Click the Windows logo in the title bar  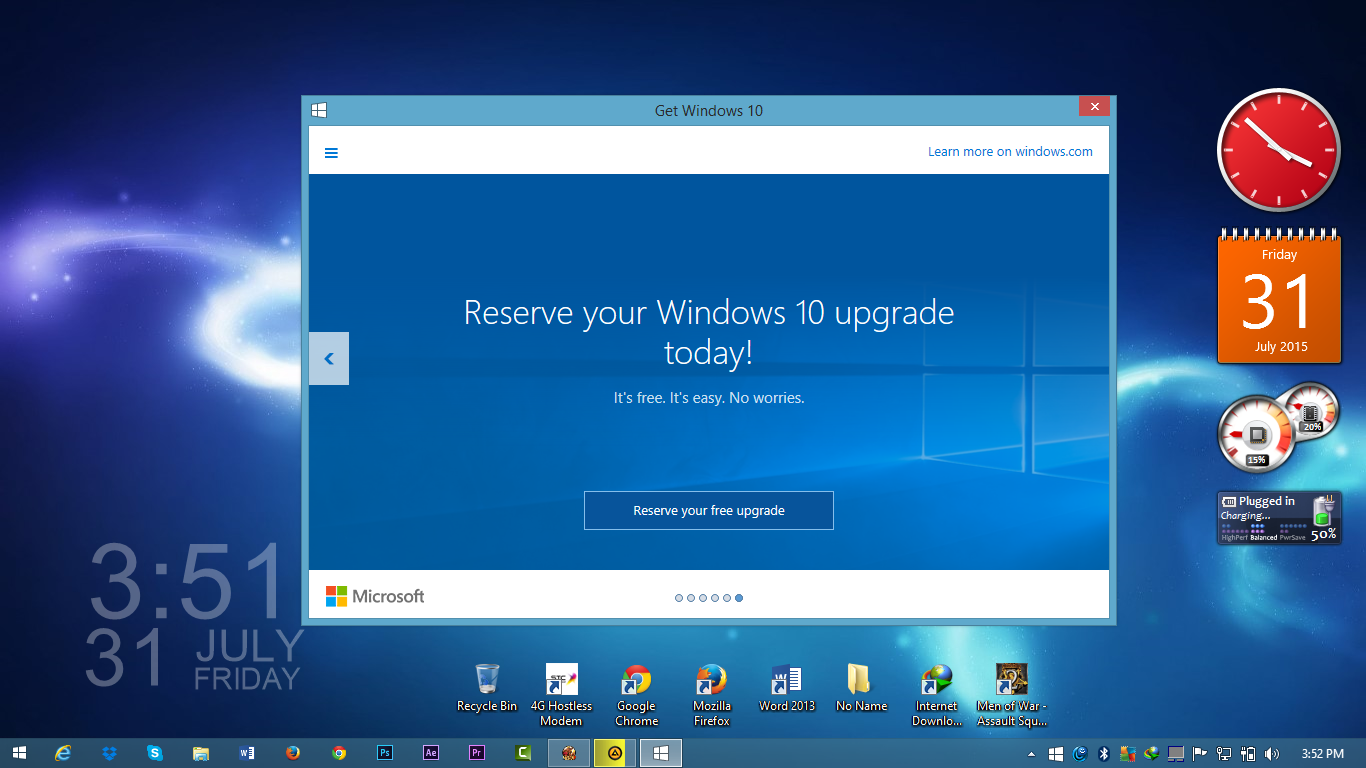coord(319,110)
